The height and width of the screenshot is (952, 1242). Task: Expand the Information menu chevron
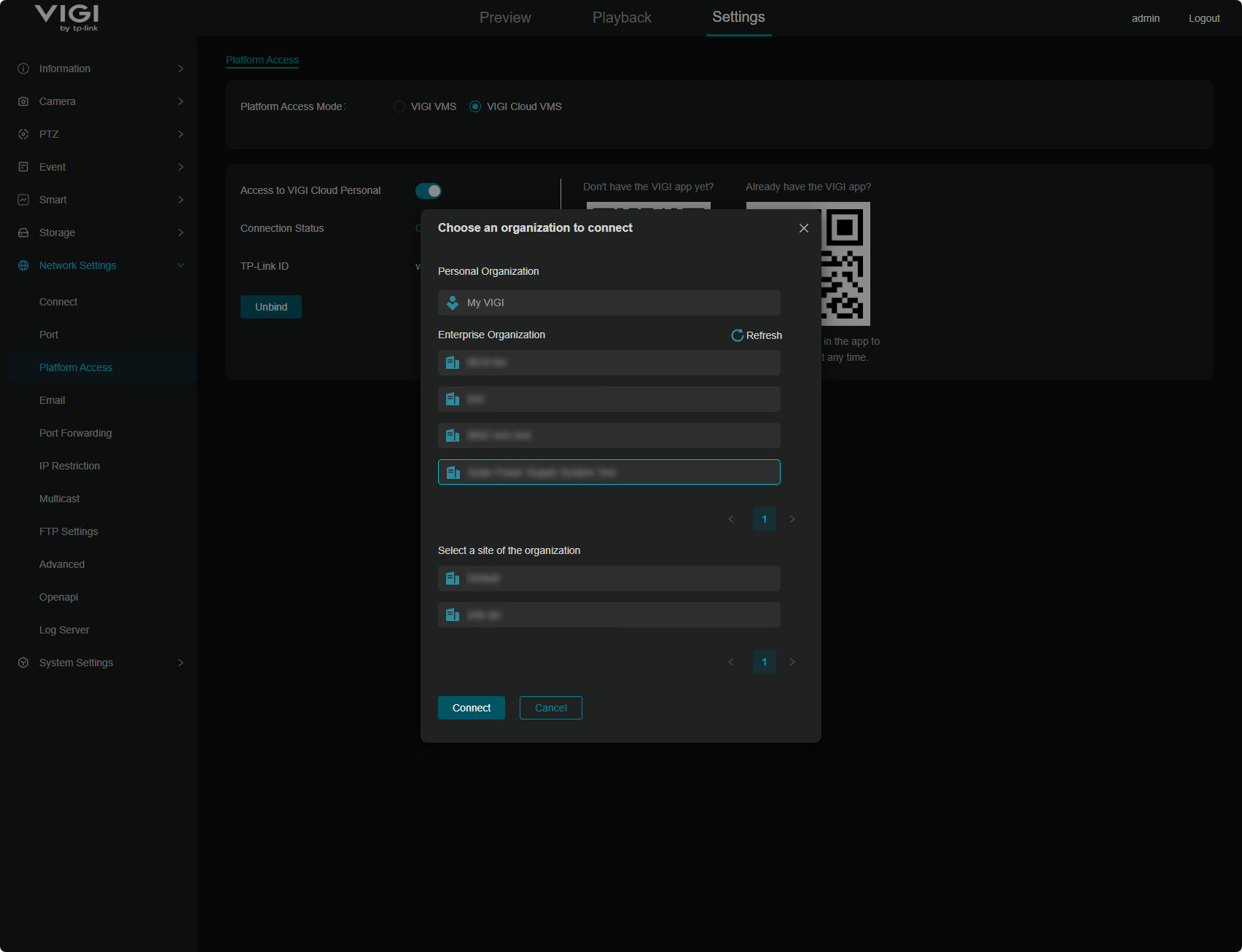click(181, 69)
